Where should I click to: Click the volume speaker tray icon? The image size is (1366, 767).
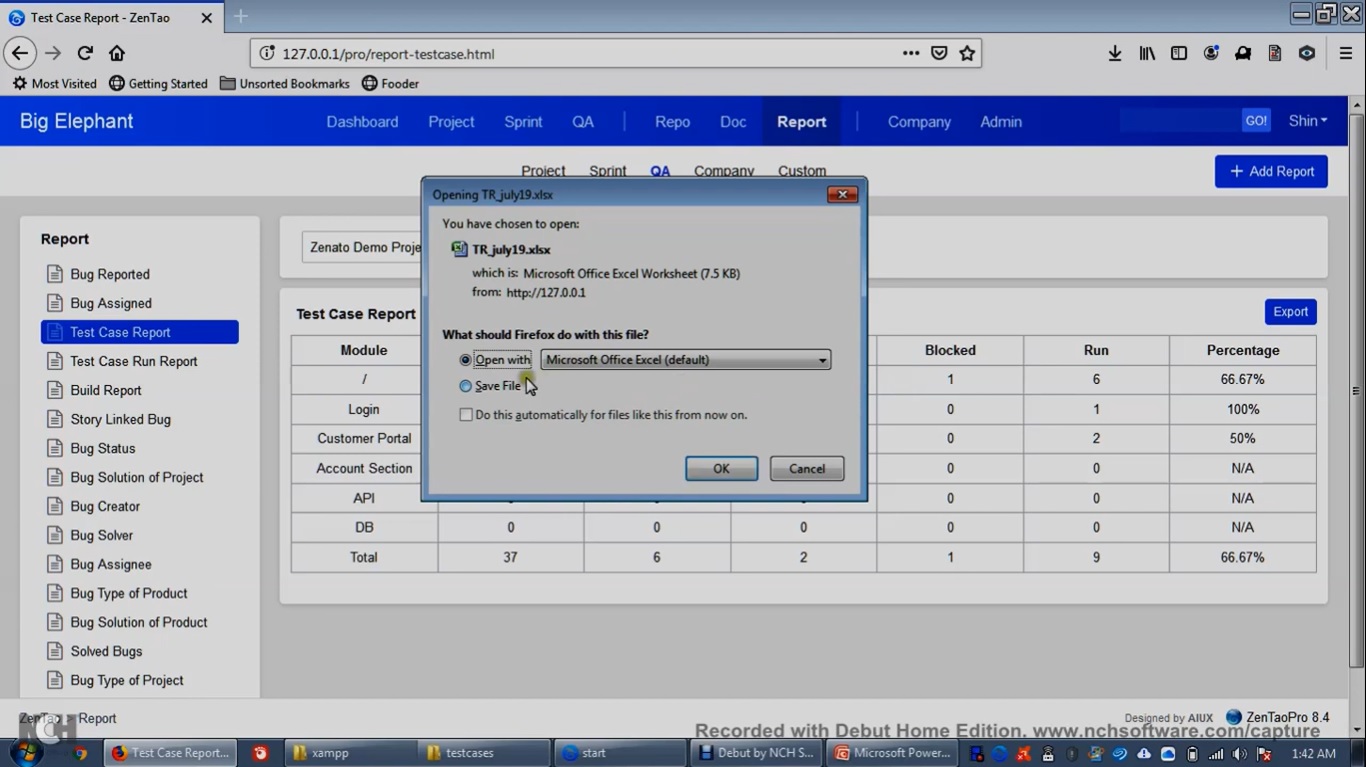(1240, 754)
